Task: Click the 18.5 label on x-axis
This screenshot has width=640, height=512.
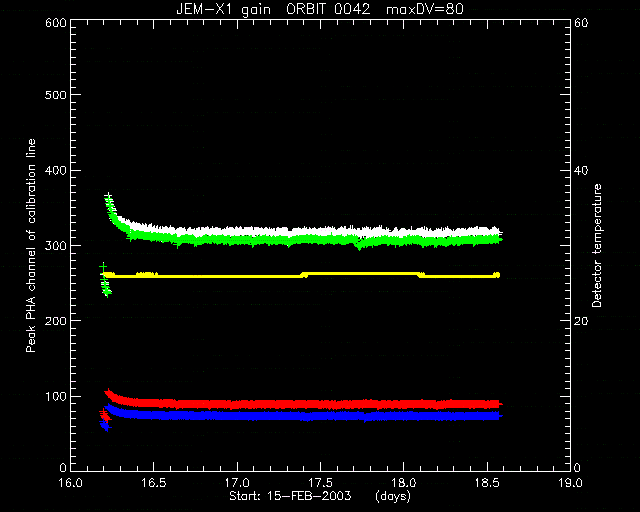Action: (487, 483)
